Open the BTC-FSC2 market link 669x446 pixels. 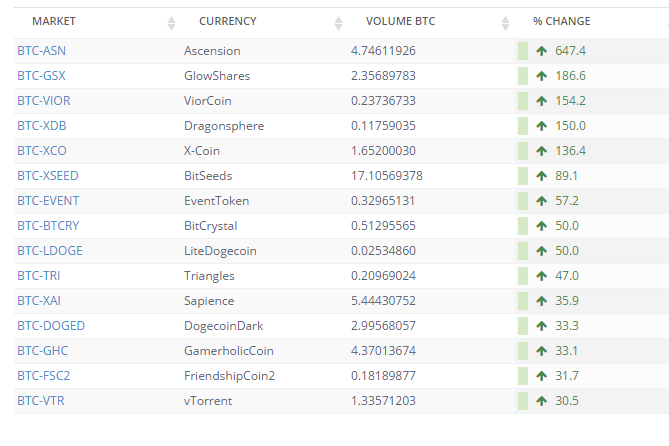44,376
